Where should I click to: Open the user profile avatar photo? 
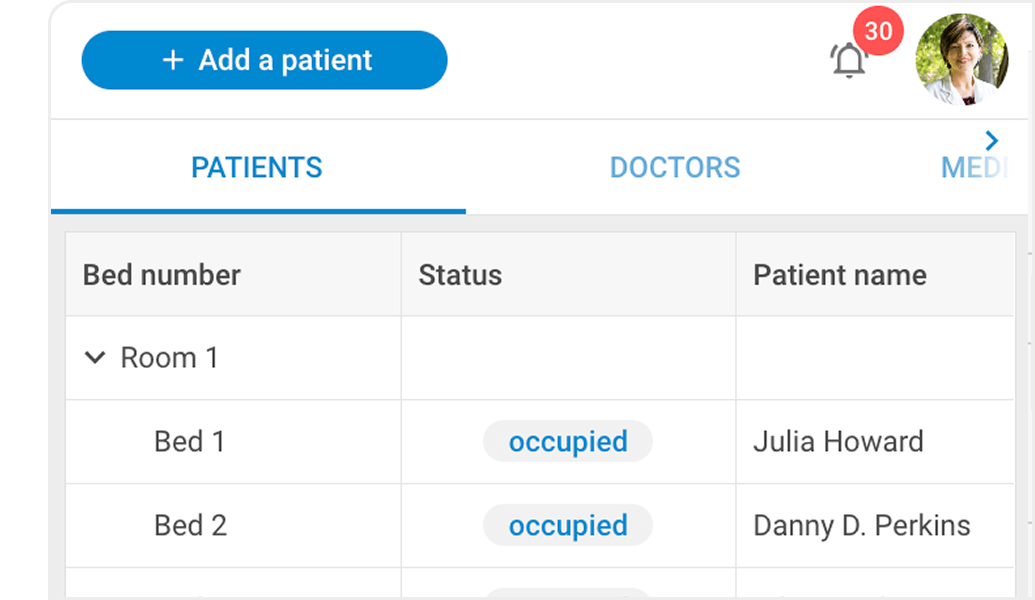coord(962,59)
